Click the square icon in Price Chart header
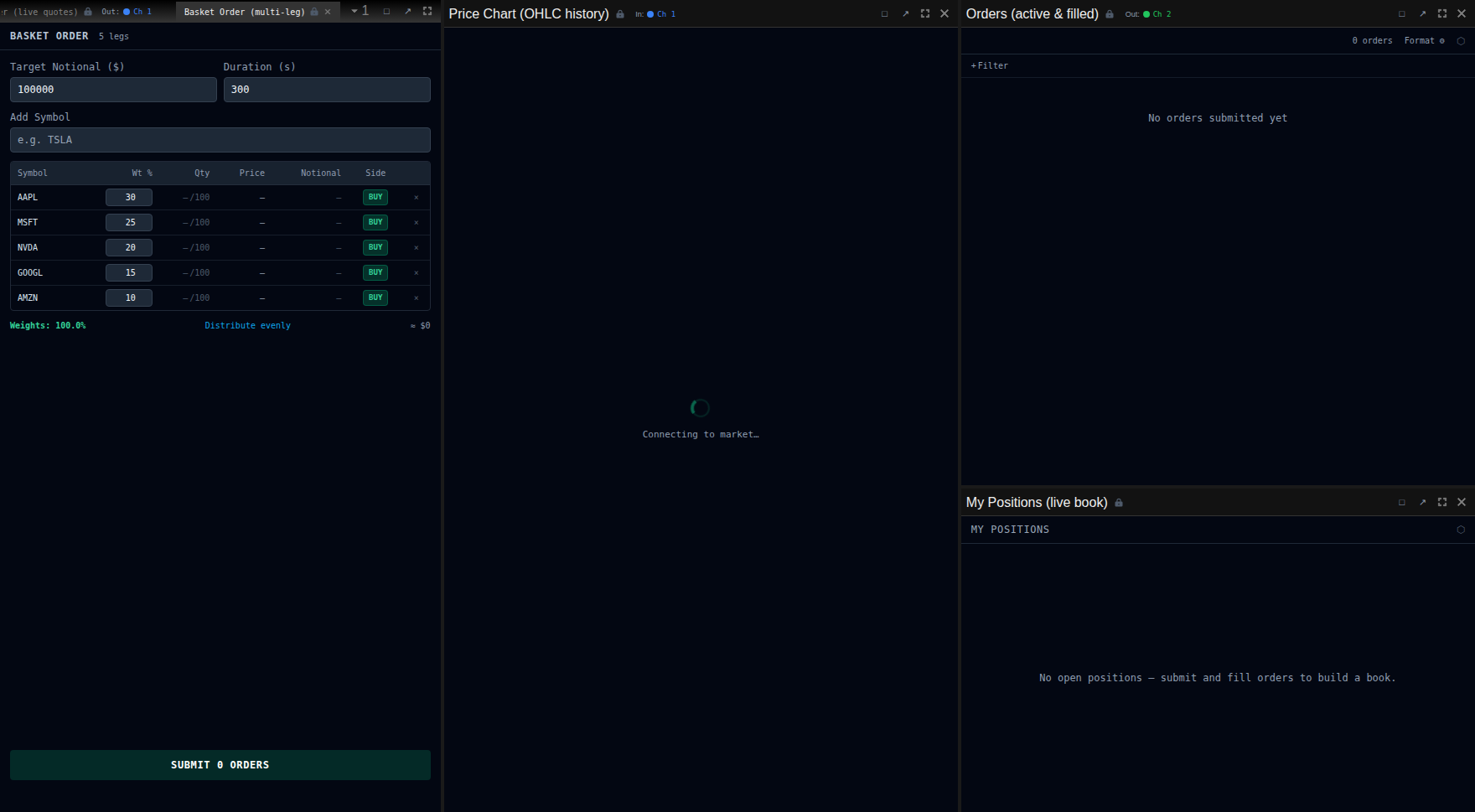The image size is (1475, 812). pos(884,13)
